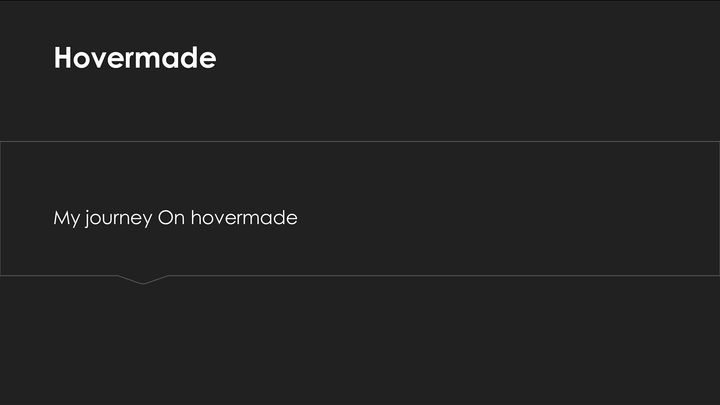This screenshot has height=405, width=720.
Task: Click the letter y in My
Action: click(75, 220)
